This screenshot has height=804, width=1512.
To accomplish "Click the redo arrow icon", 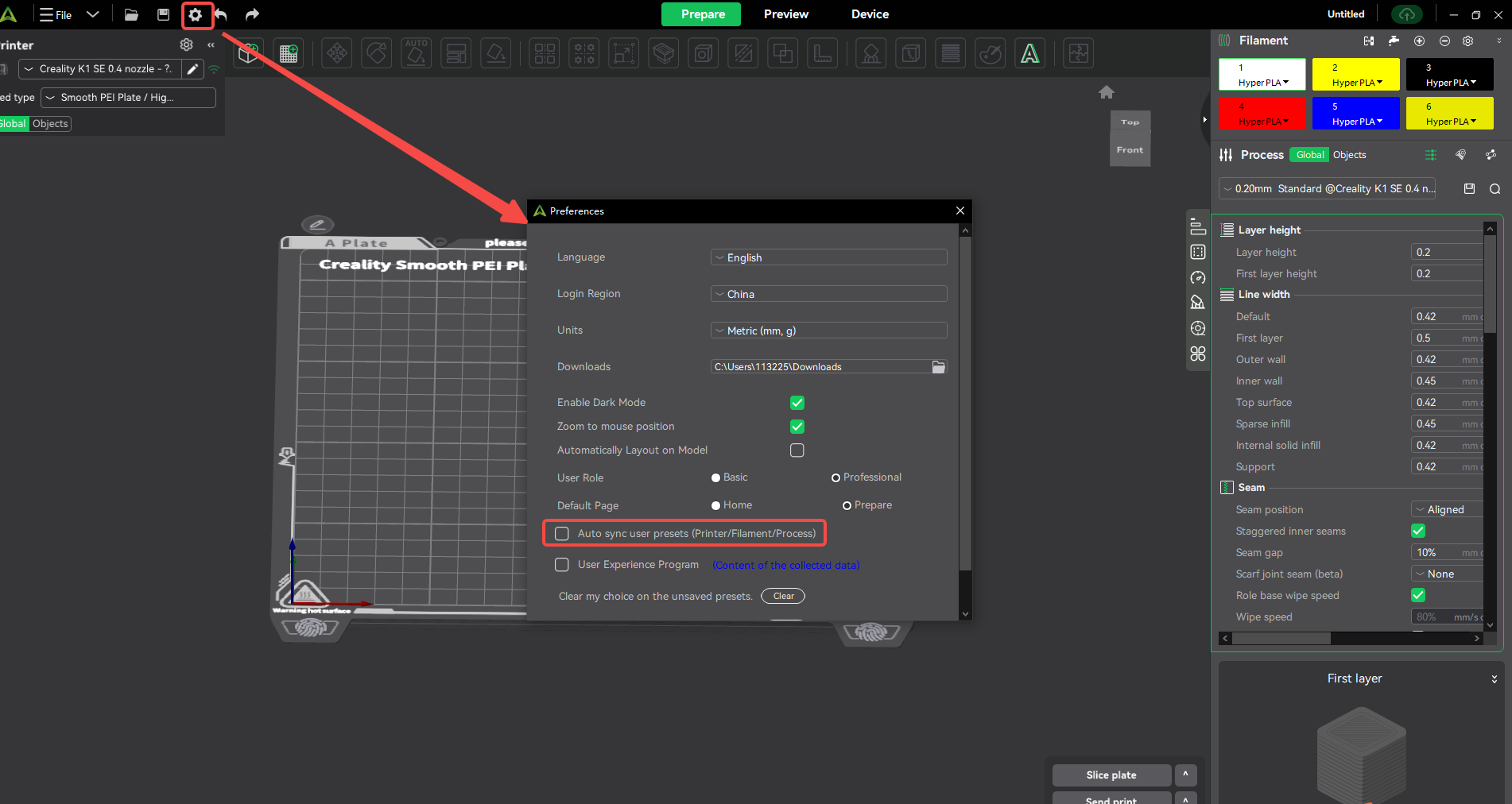I will (x=252, y=14).
